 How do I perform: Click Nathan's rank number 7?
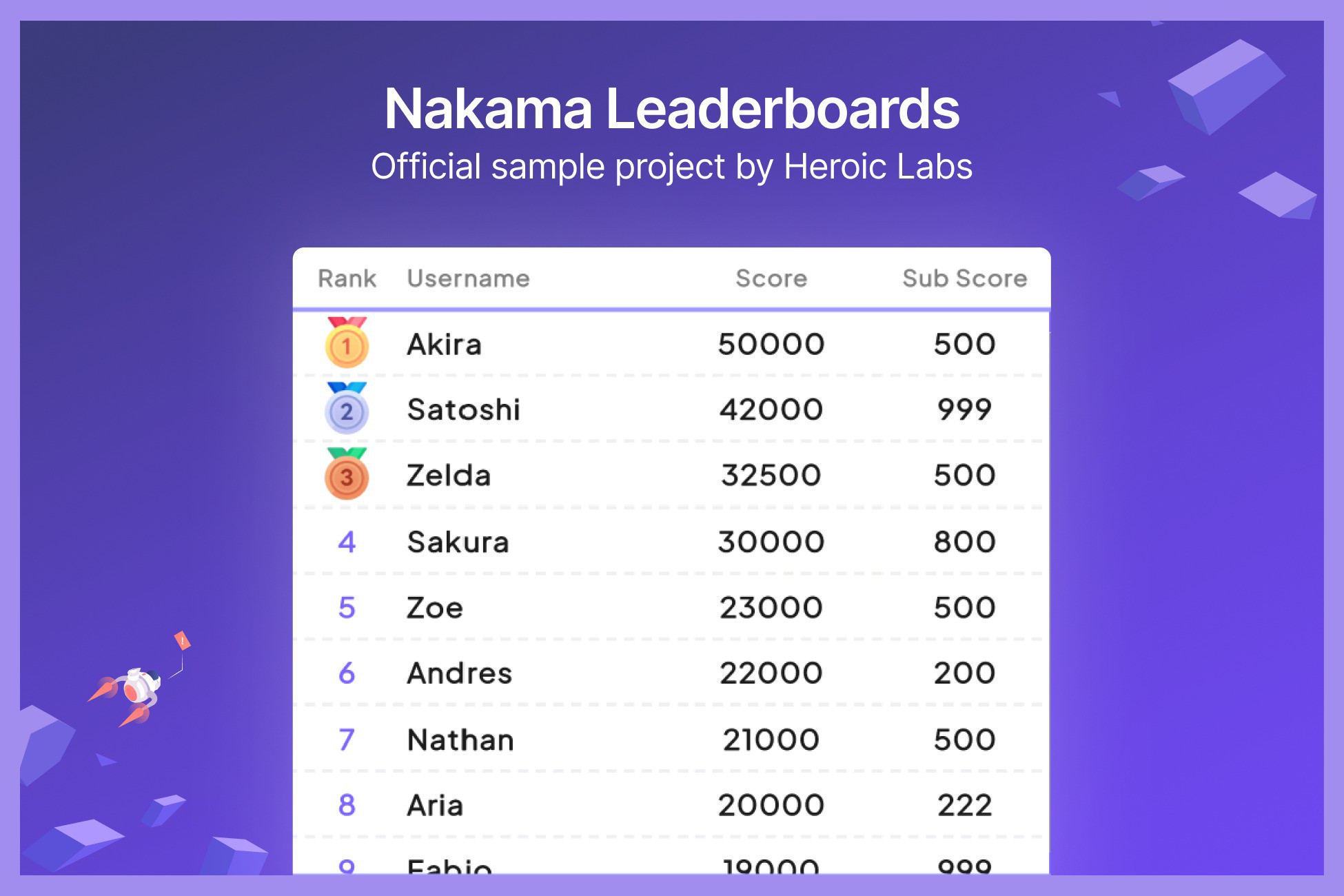[x=347, y=739]
